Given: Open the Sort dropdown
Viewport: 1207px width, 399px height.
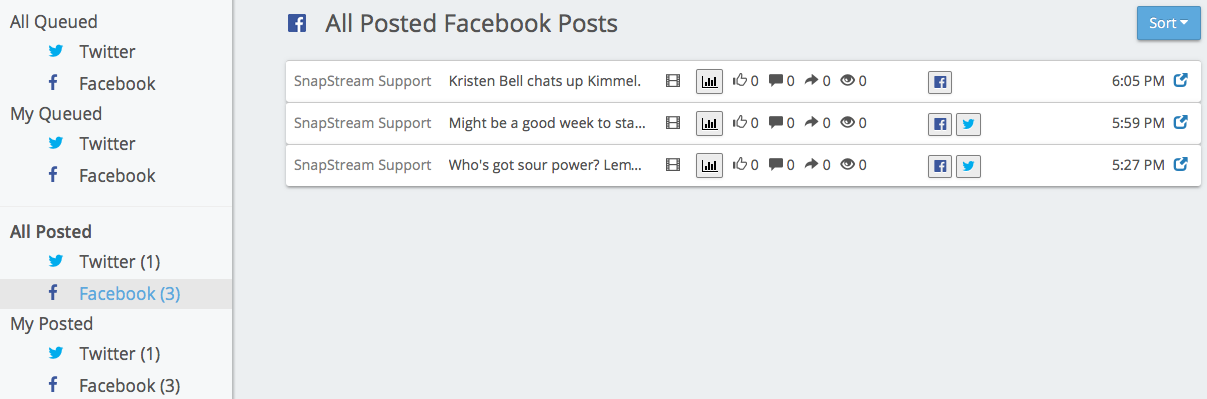Looking at the screenshot, I should click(x=1168, y=23).
